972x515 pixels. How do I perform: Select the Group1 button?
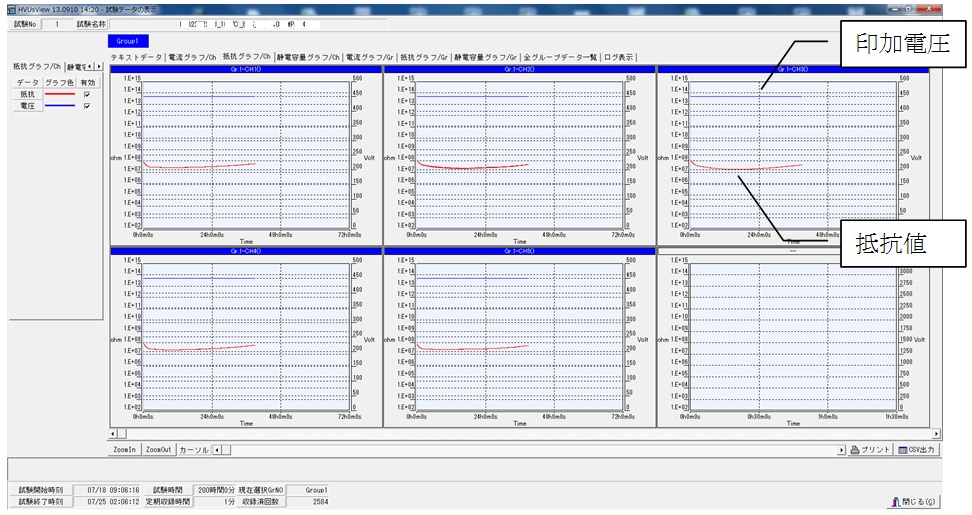pyautogui.click(x=128, y=41)
